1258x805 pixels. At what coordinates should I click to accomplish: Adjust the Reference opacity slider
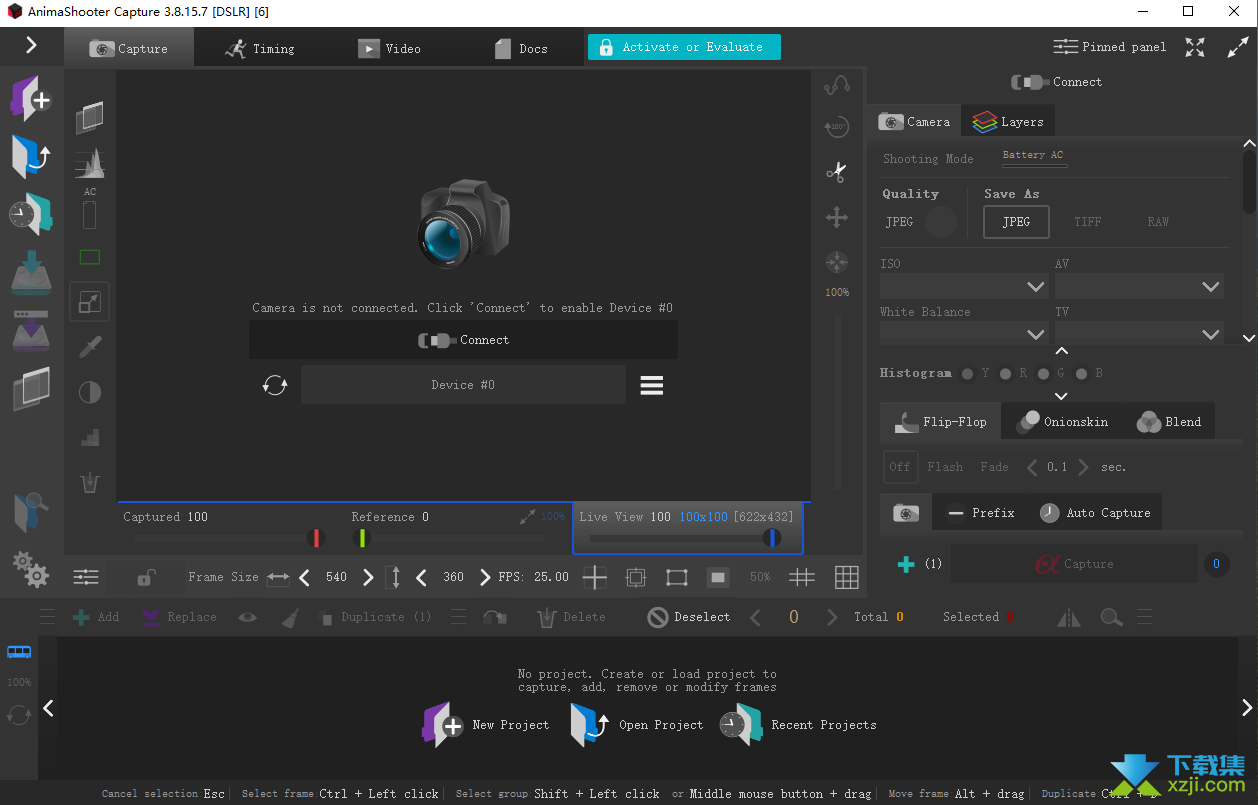[448, 538]
